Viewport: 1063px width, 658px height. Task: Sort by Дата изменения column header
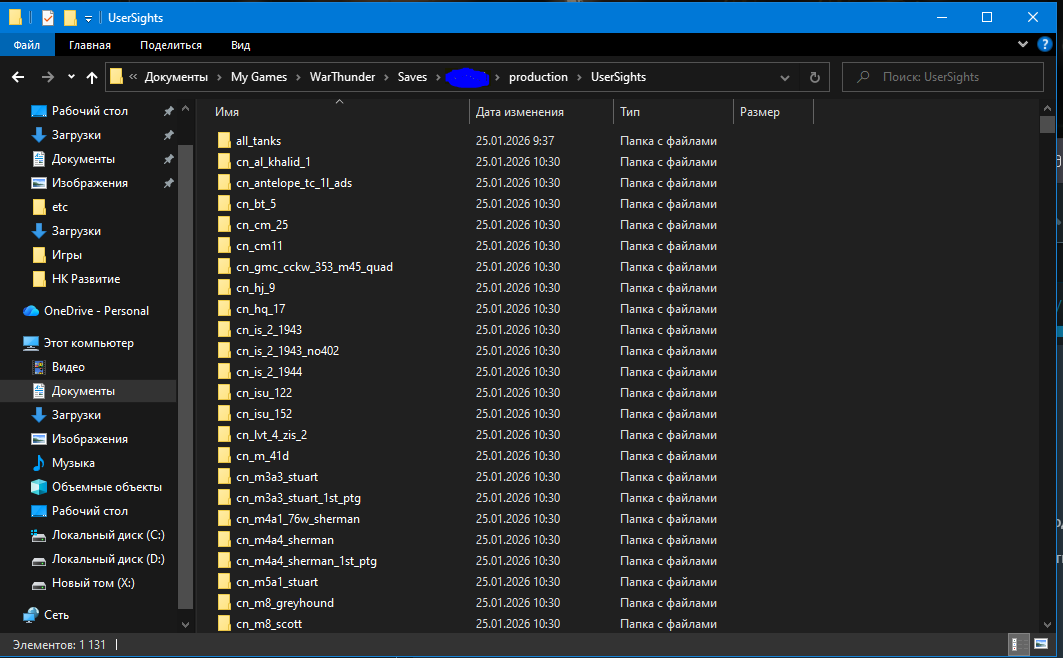coord(520,112)
